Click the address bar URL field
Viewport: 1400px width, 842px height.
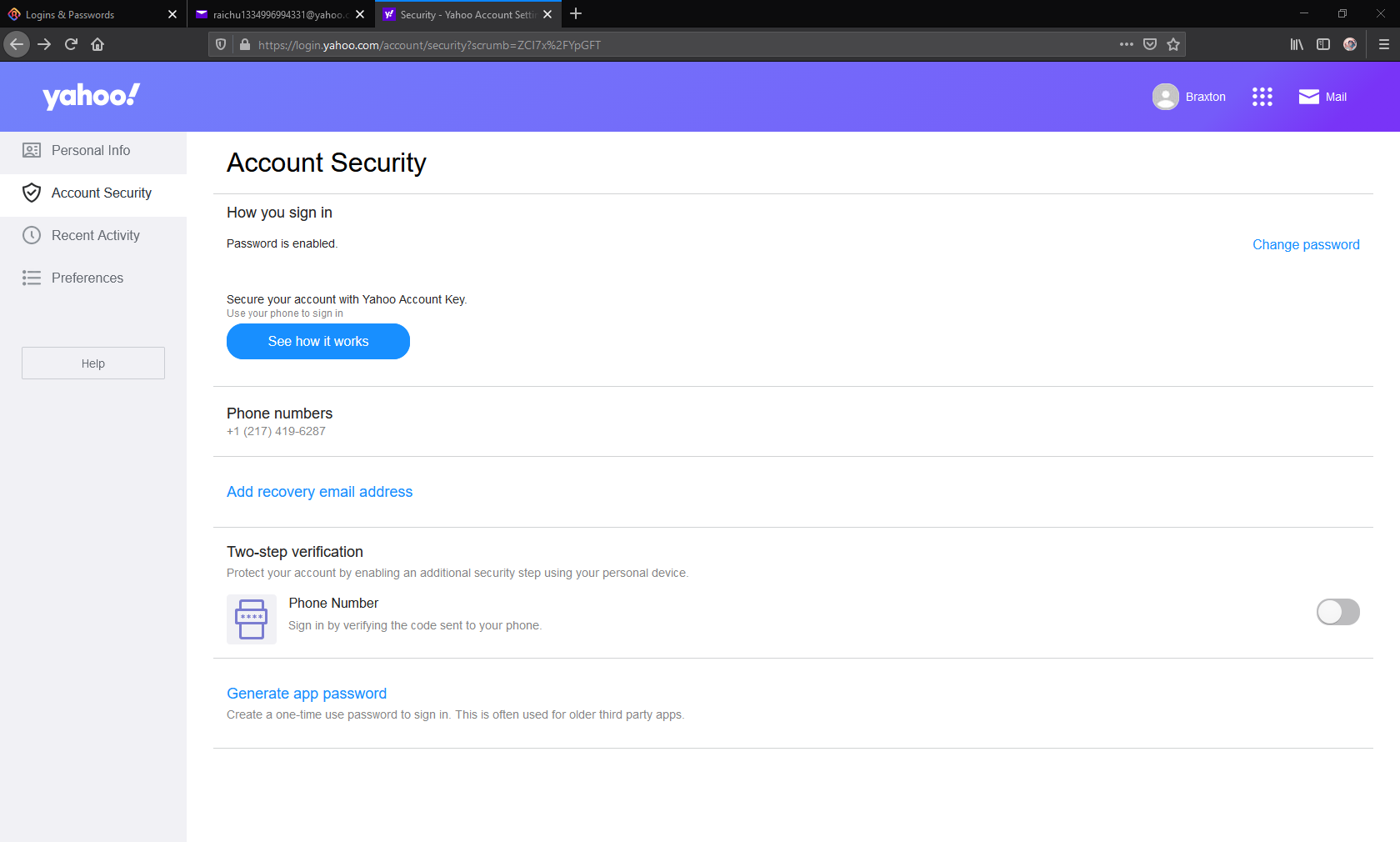coord(683,45)
